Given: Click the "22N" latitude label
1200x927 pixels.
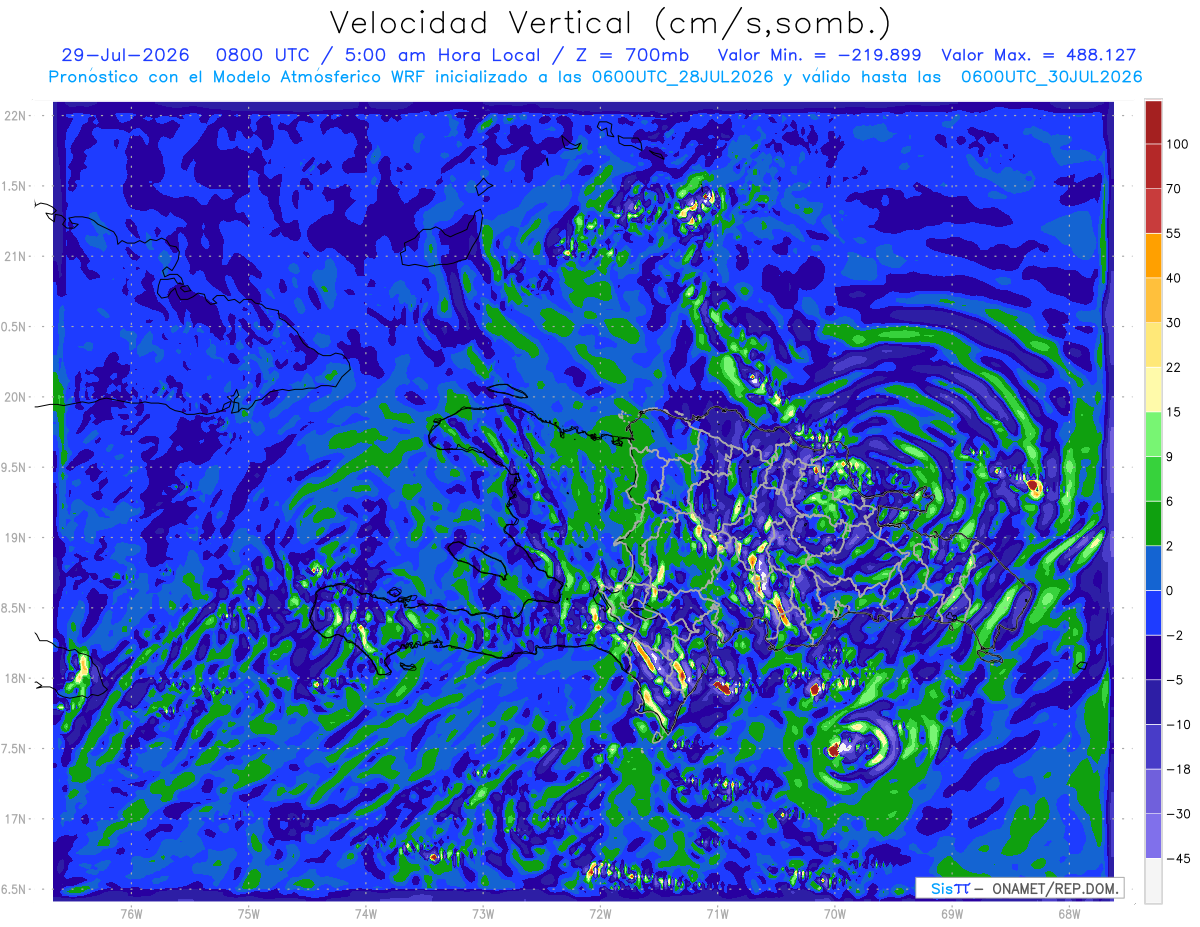Looking at the screenshot, I should (16, 115).
